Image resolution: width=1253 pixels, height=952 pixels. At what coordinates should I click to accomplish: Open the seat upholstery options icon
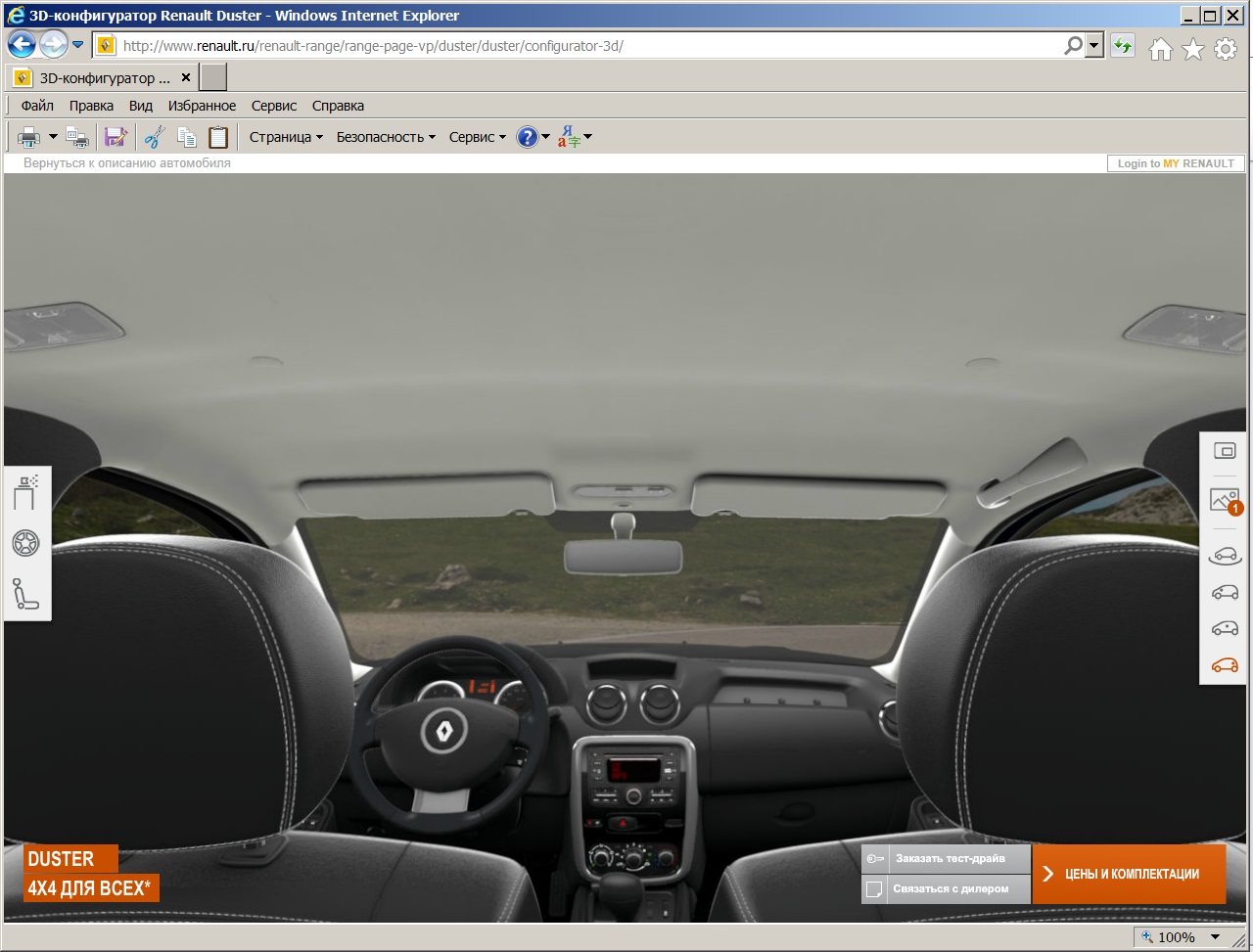click(x=25, y=594)
